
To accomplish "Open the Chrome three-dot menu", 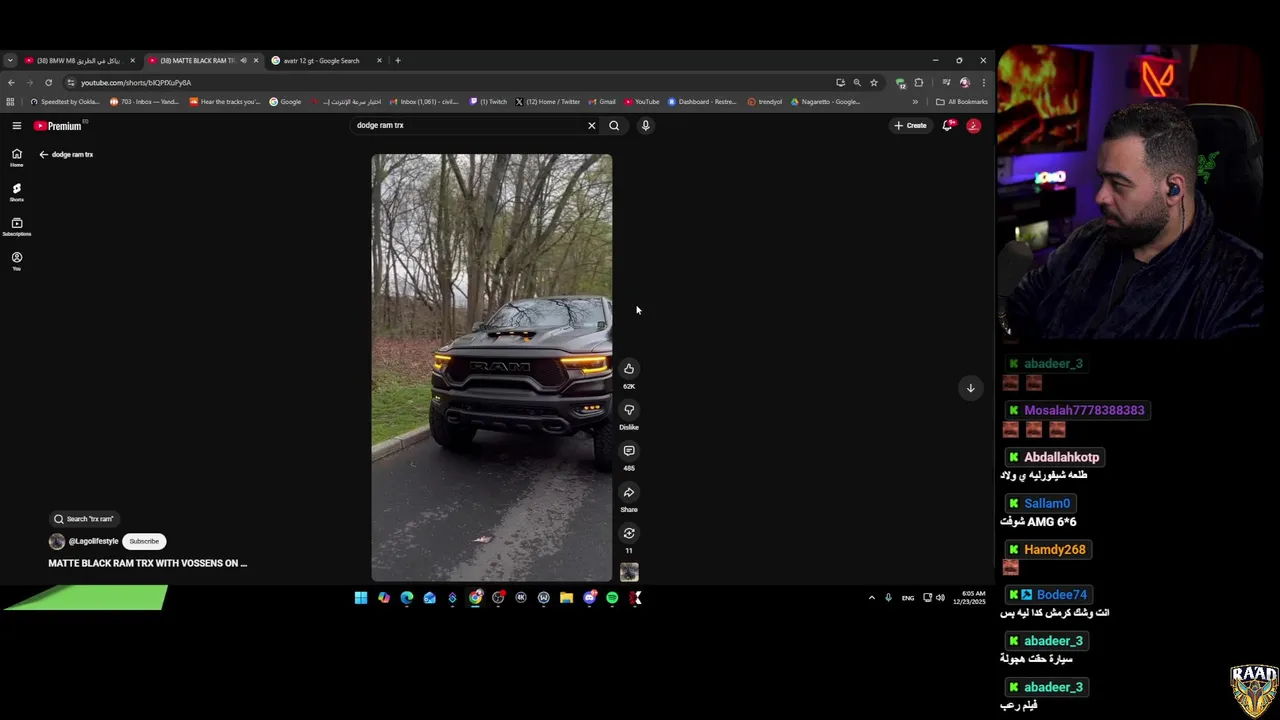I will pyautogui.click(x=983, y=82).
